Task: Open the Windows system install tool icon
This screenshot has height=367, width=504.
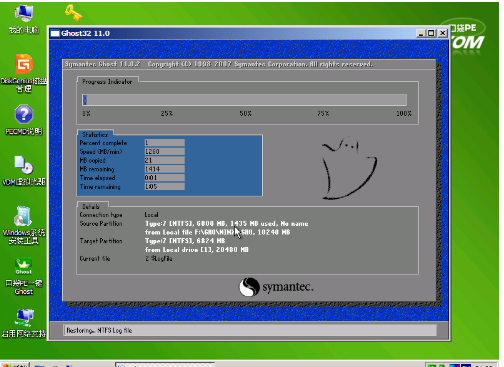Action: 24,225
